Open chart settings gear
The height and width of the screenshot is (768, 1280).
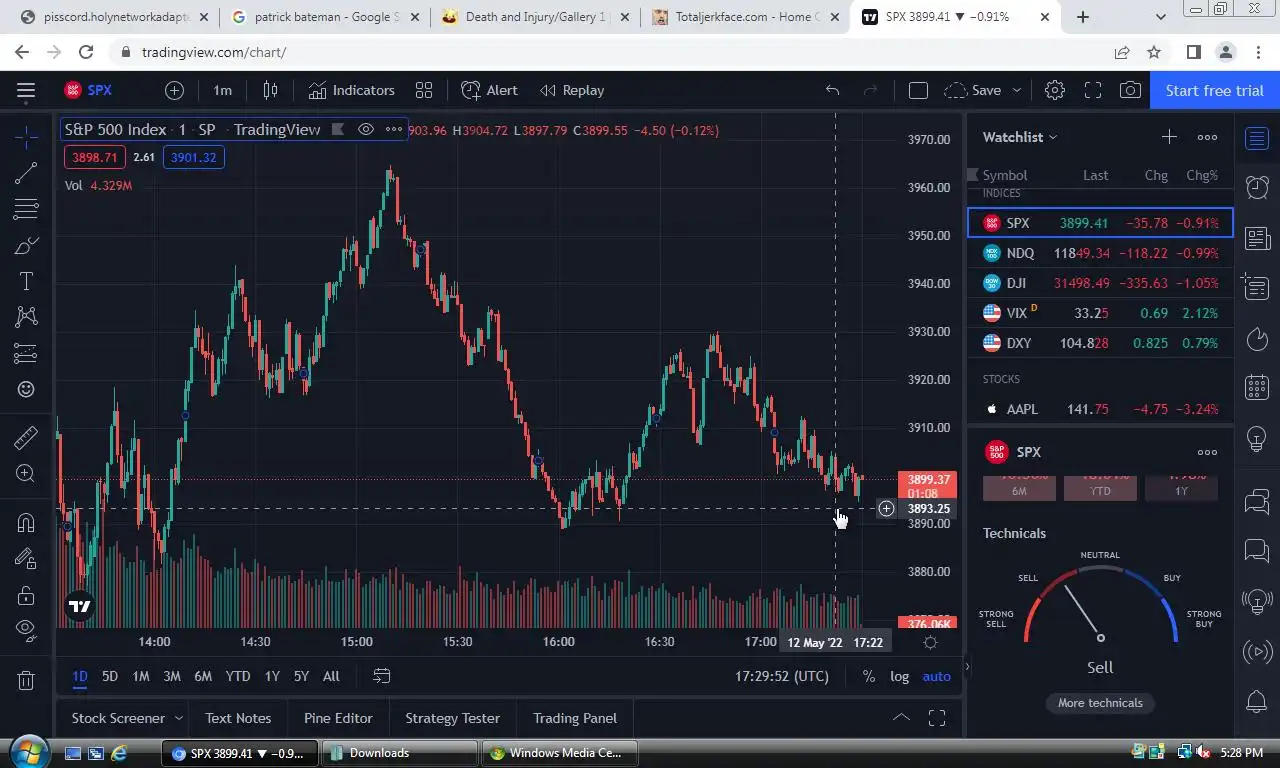pos(1054,90)
